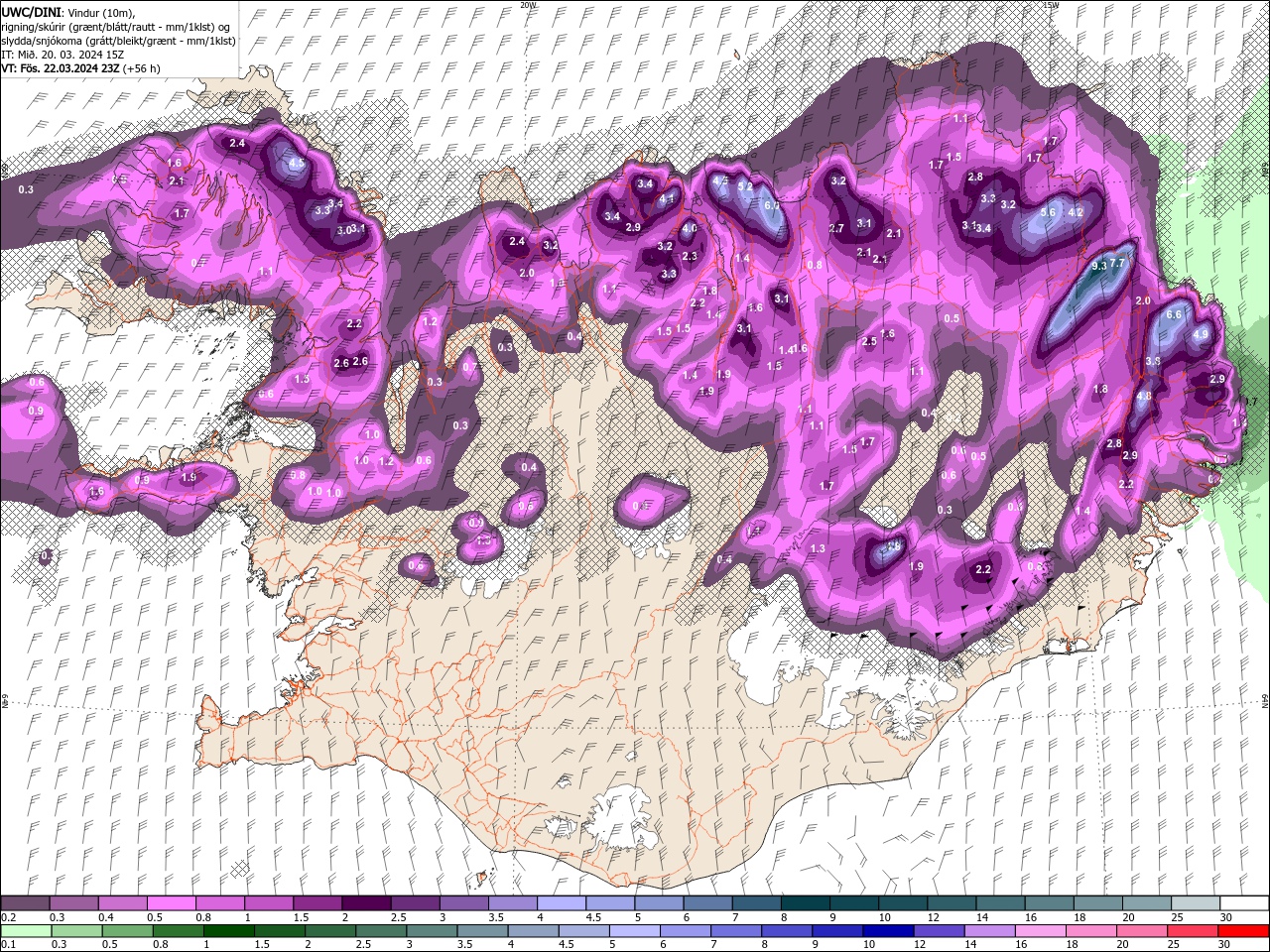This screenshot has width=1270, height=952.
Task: Click the 6.6 value near east coast
Action: click(1175, 314)
